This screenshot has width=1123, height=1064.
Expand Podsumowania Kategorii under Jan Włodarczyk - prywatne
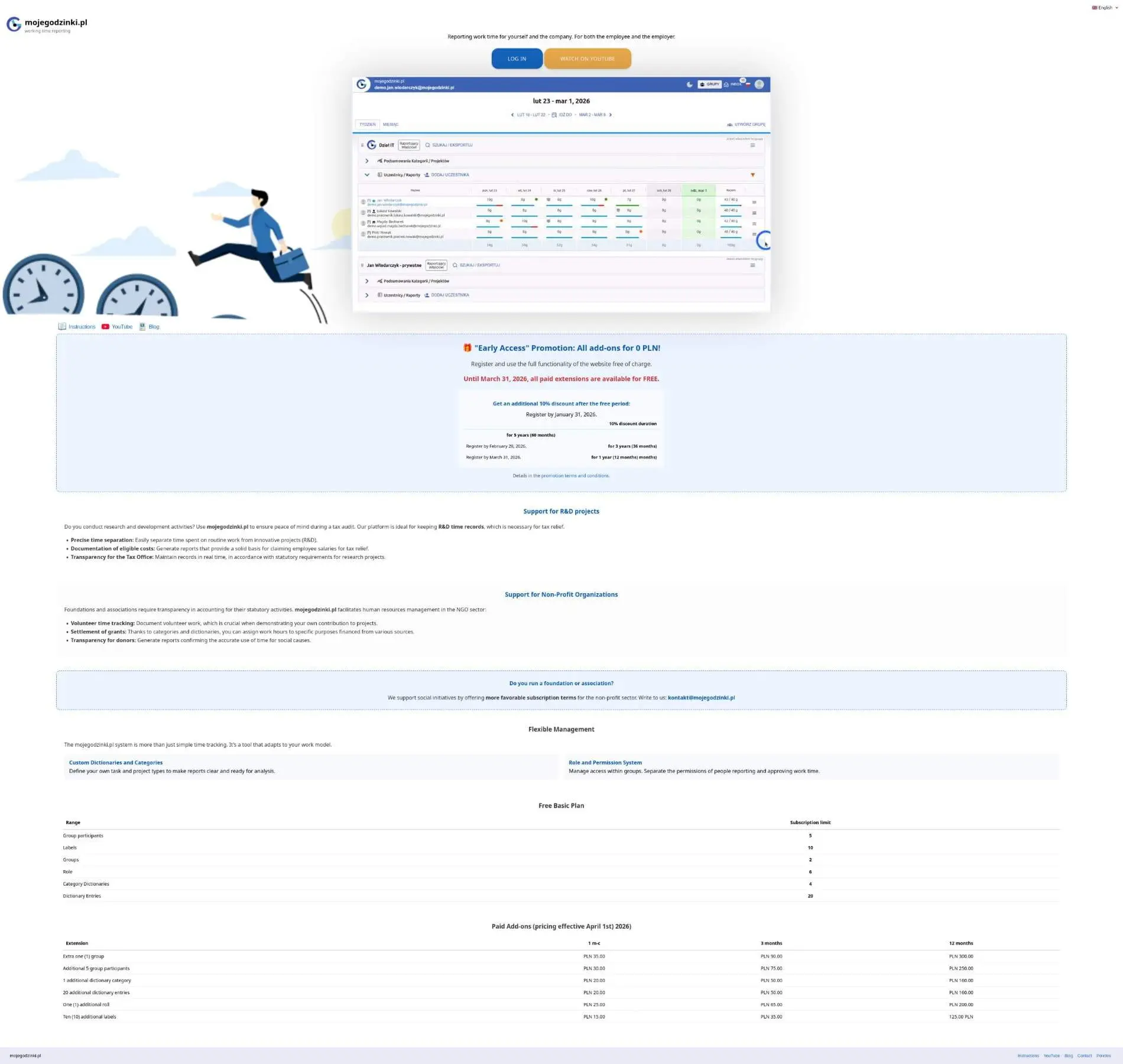(x=366, y=281)
